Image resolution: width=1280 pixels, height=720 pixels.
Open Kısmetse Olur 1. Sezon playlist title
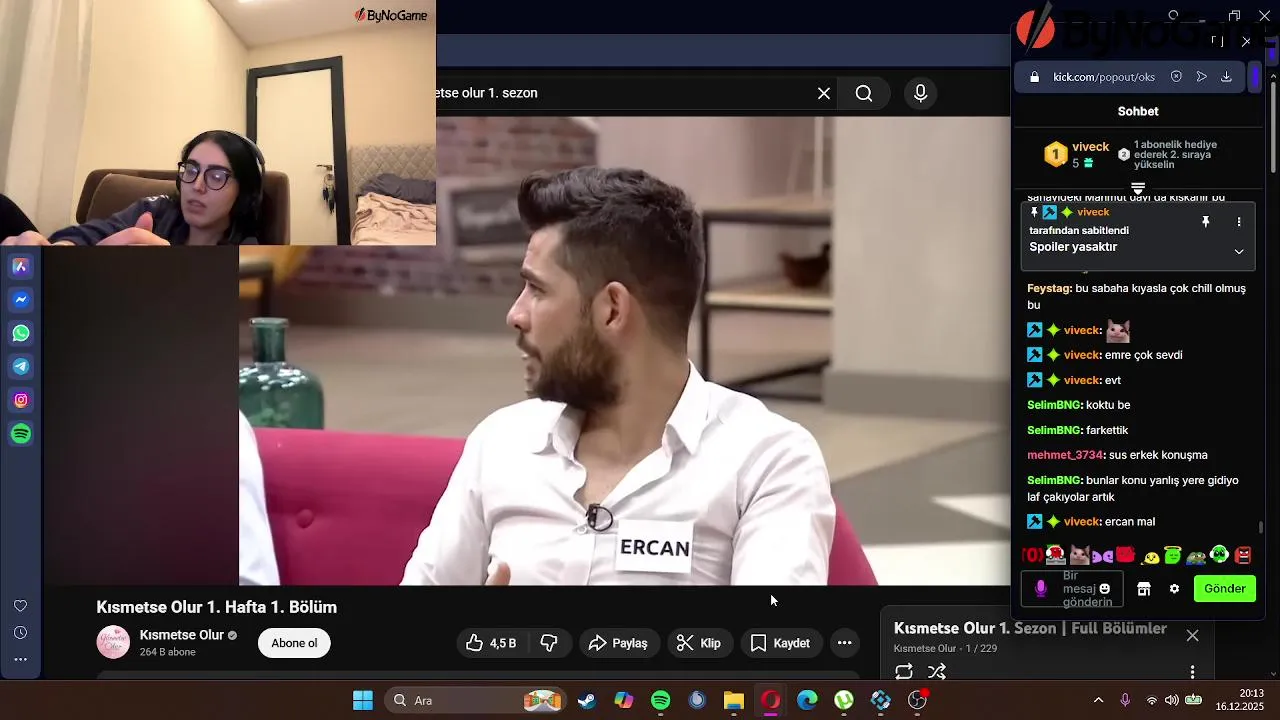coord(1030,628)
